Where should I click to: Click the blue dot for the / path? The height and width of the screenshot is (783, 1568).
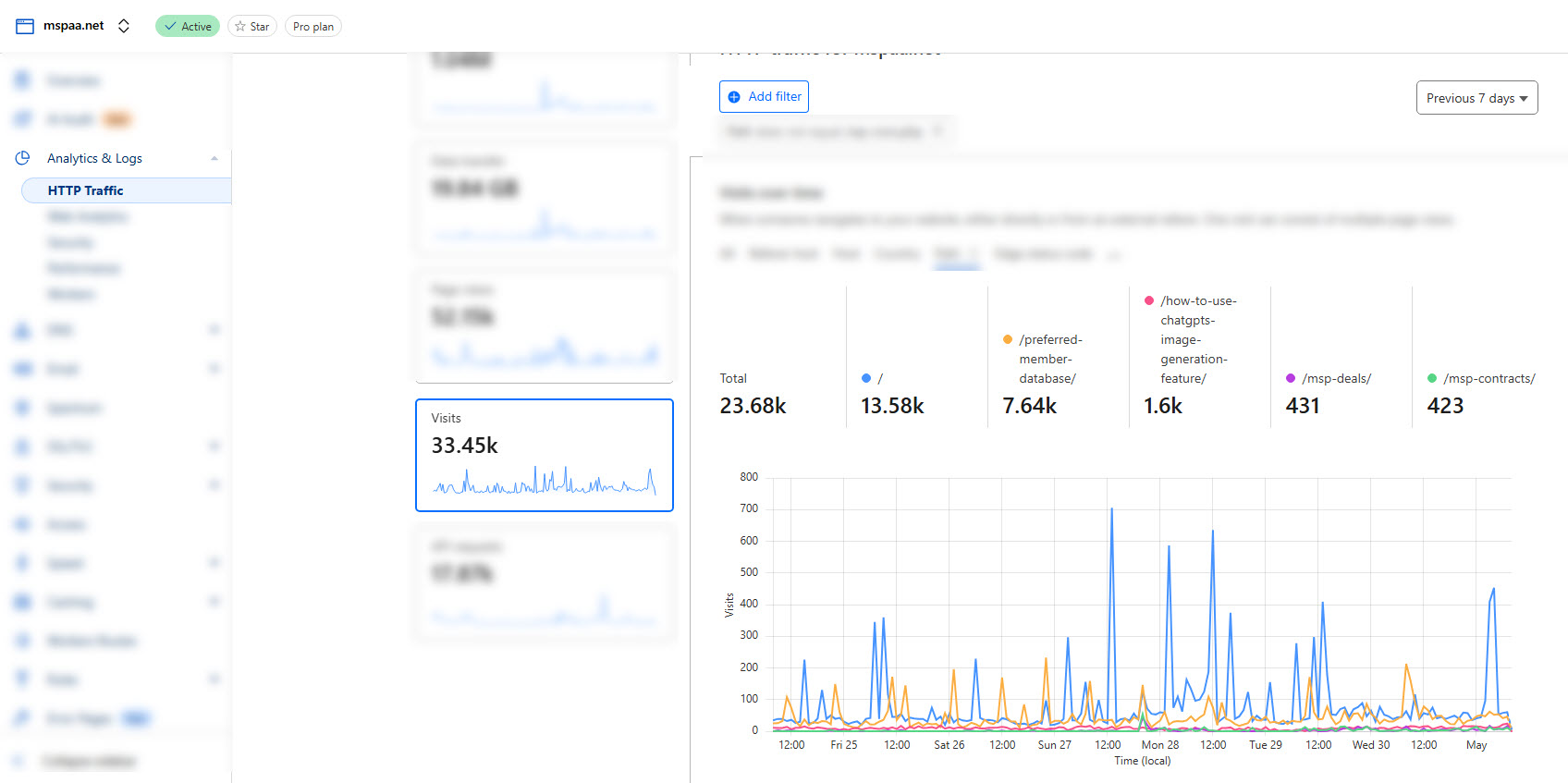pos(866,378)
